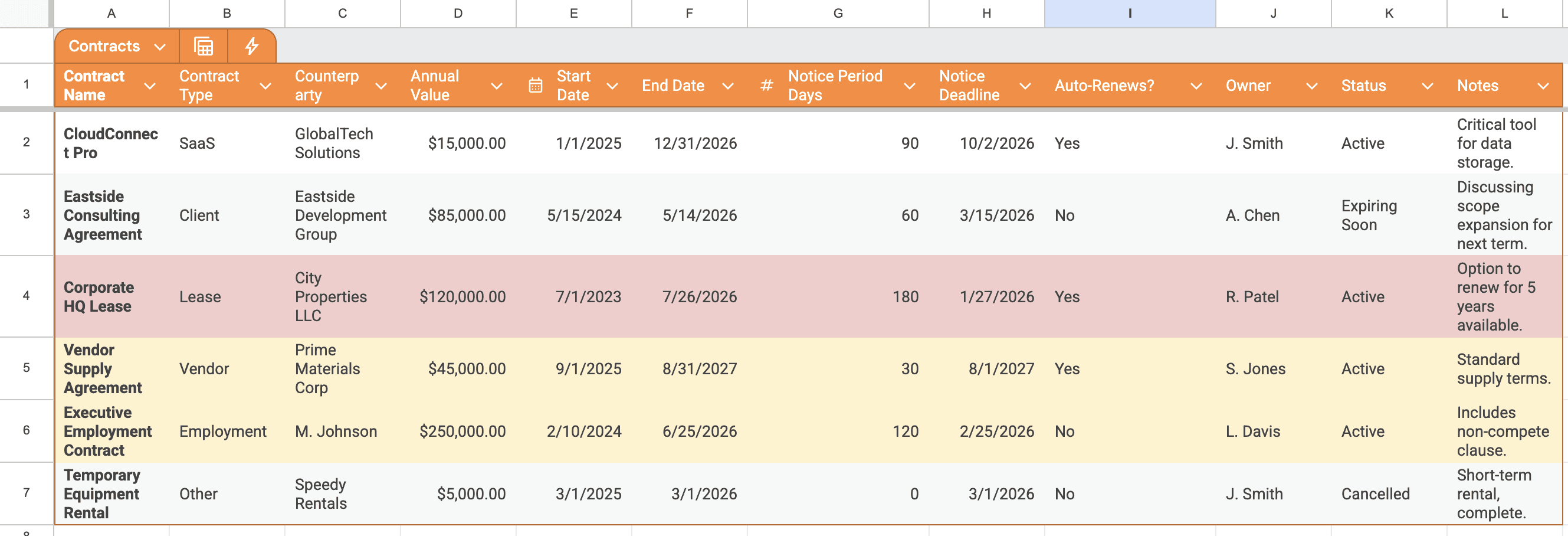Click the '12/31/2026' end date cell
The height and width of the screenshot is (536, 1568).
tap(690, 143)
